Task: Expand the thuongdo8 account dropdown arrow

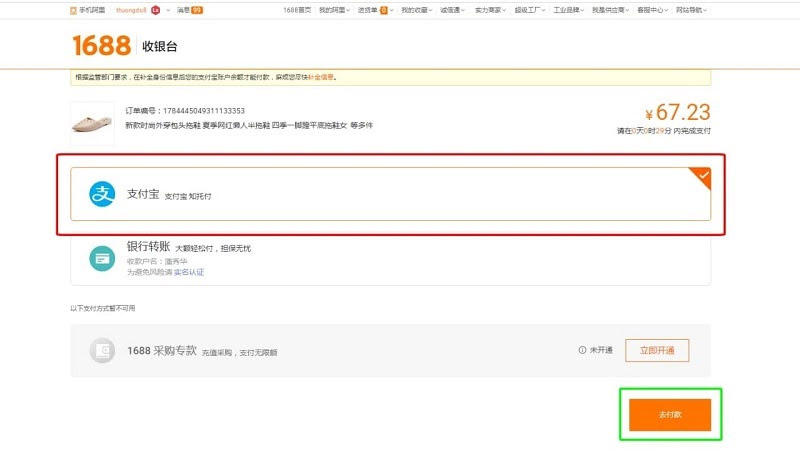Action: coord(168,10)
